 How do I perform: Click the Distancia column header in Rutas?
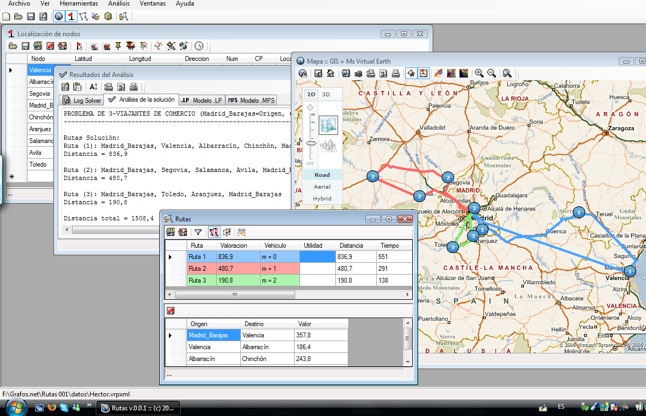[356, 245]
